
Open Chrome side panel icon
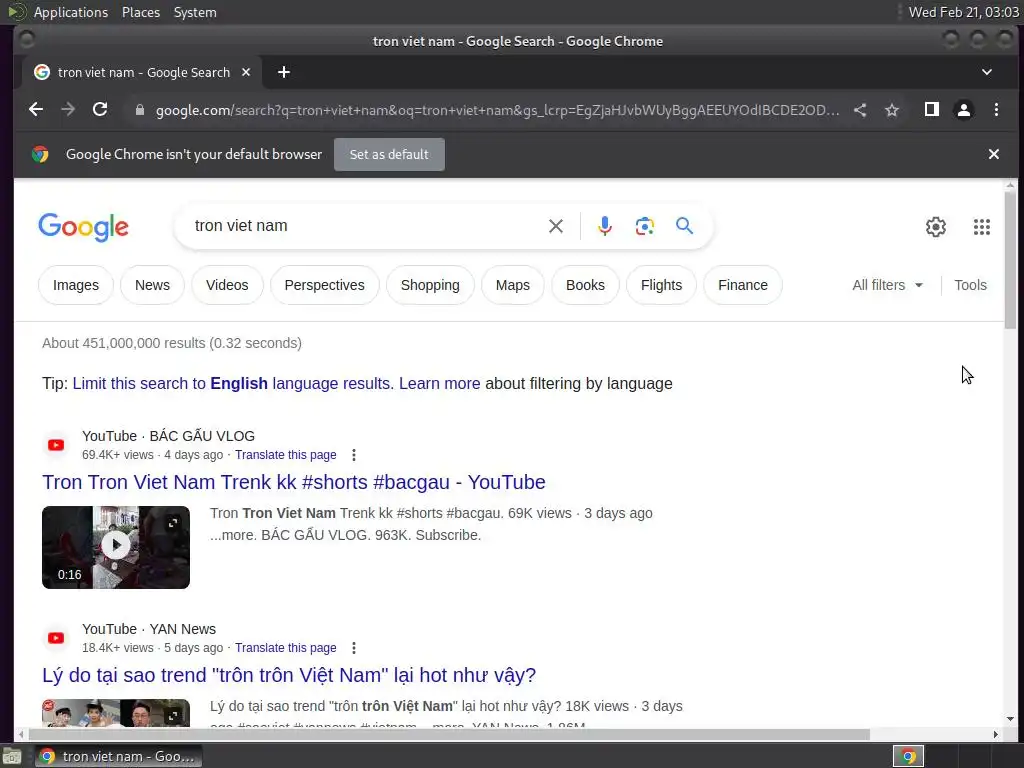(932, 109)
